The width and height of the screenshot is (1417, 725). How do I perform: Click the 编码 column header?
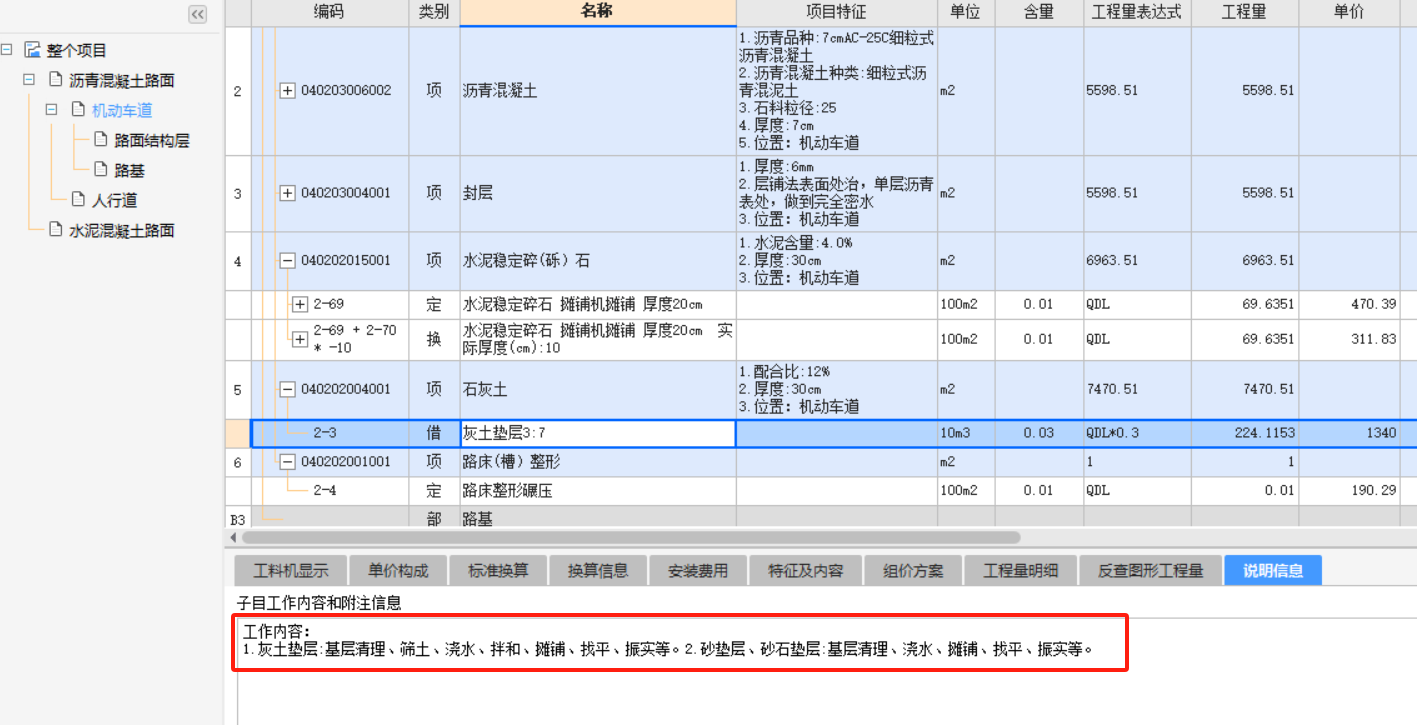(329, 12)
